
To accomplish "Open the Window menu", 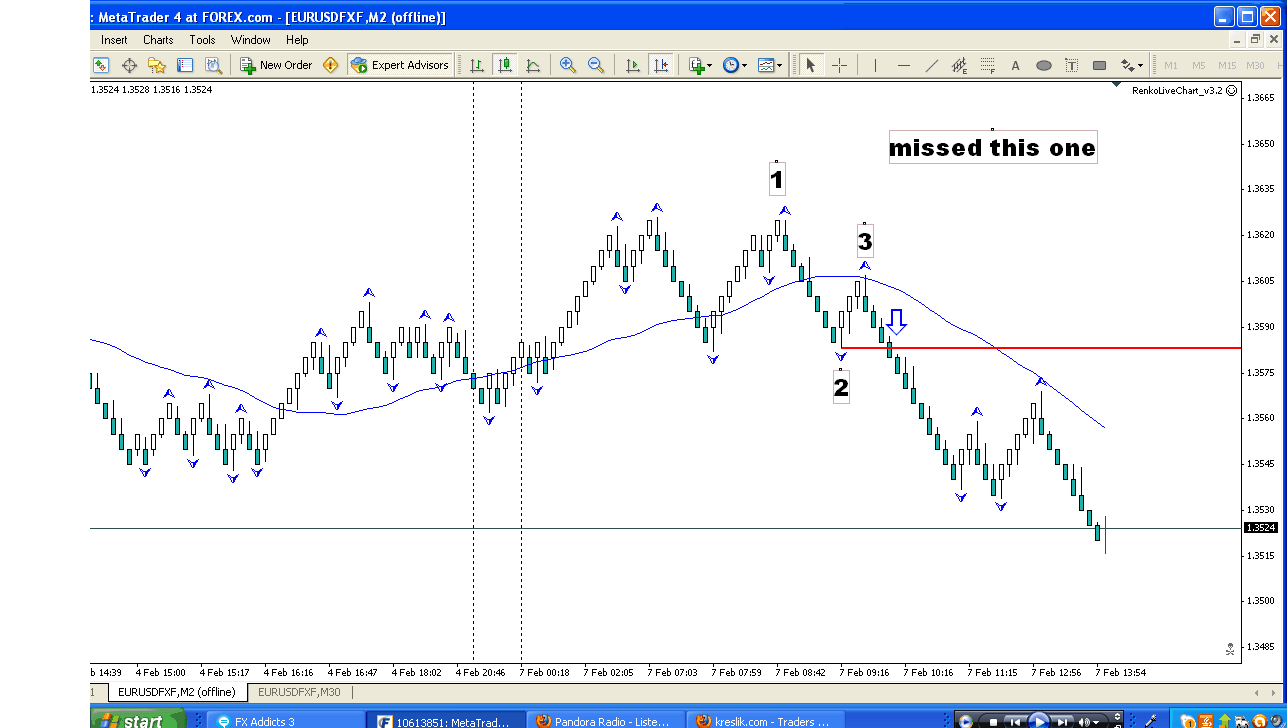I will click(251, 40).
